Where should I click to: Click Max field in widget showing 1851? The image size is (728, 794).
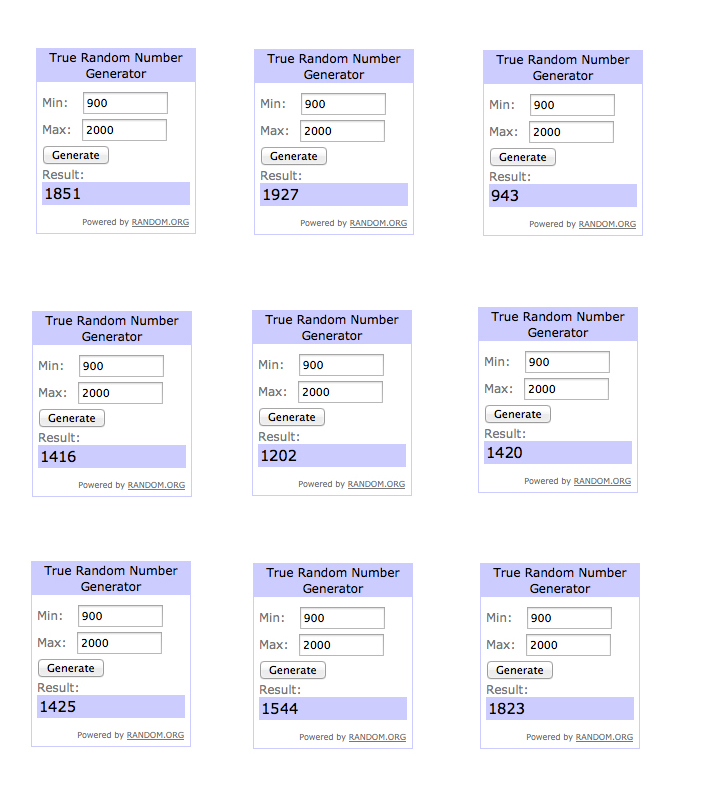tap(124, 130)
